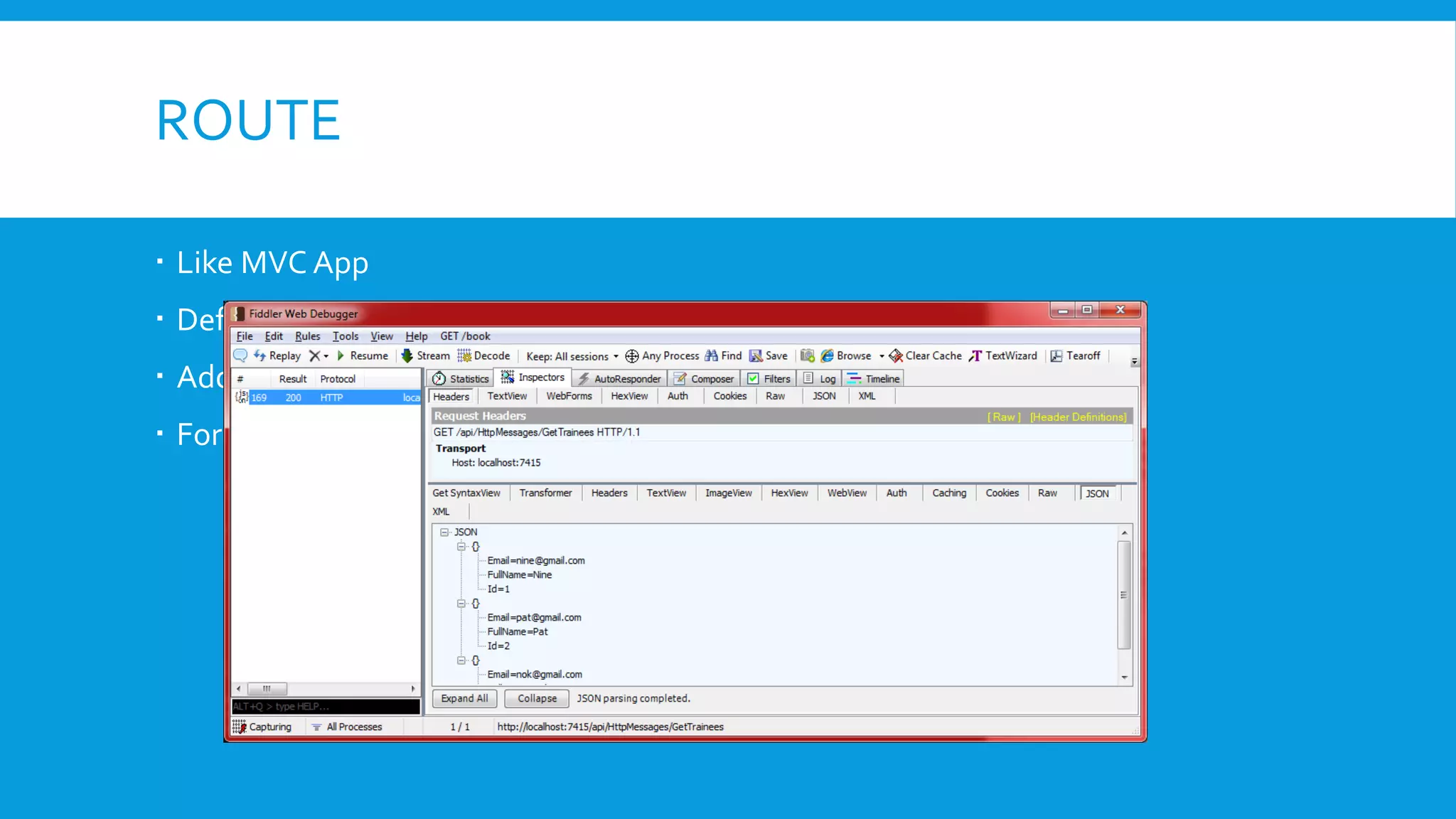
Task: Open Keep: All sessions dropdown
Action: tap(572, 356)
